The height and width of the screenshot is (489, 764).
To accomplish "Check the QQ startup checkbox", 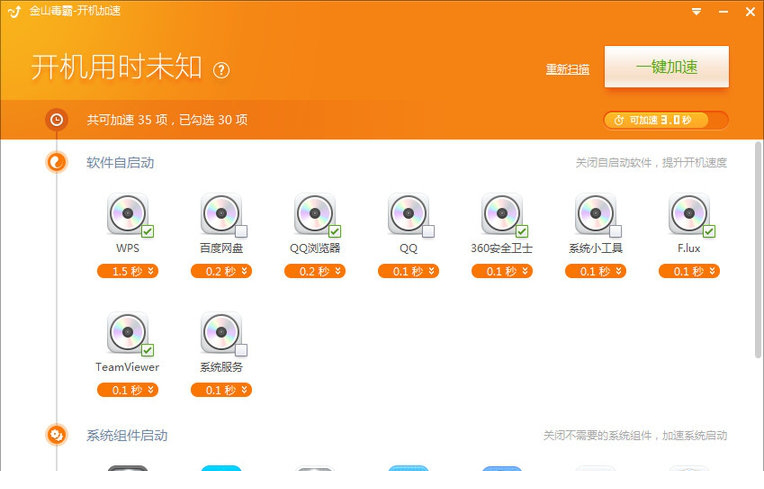I will (x=428, y=231).
